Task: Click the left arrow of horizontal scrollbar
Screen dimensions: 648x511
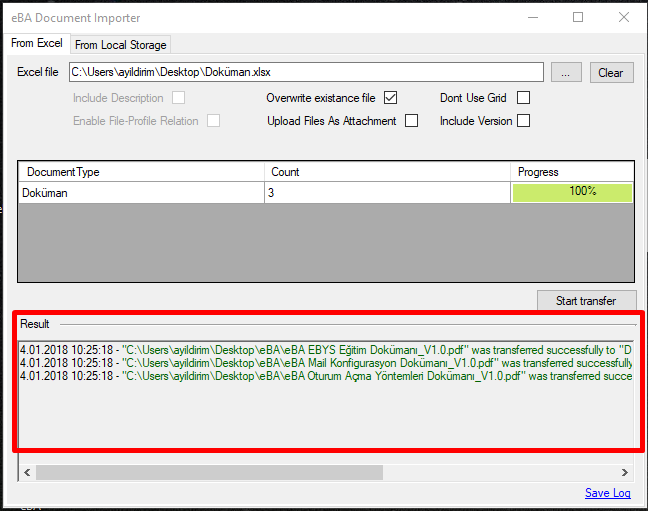Action: click(x=27, y=472)
